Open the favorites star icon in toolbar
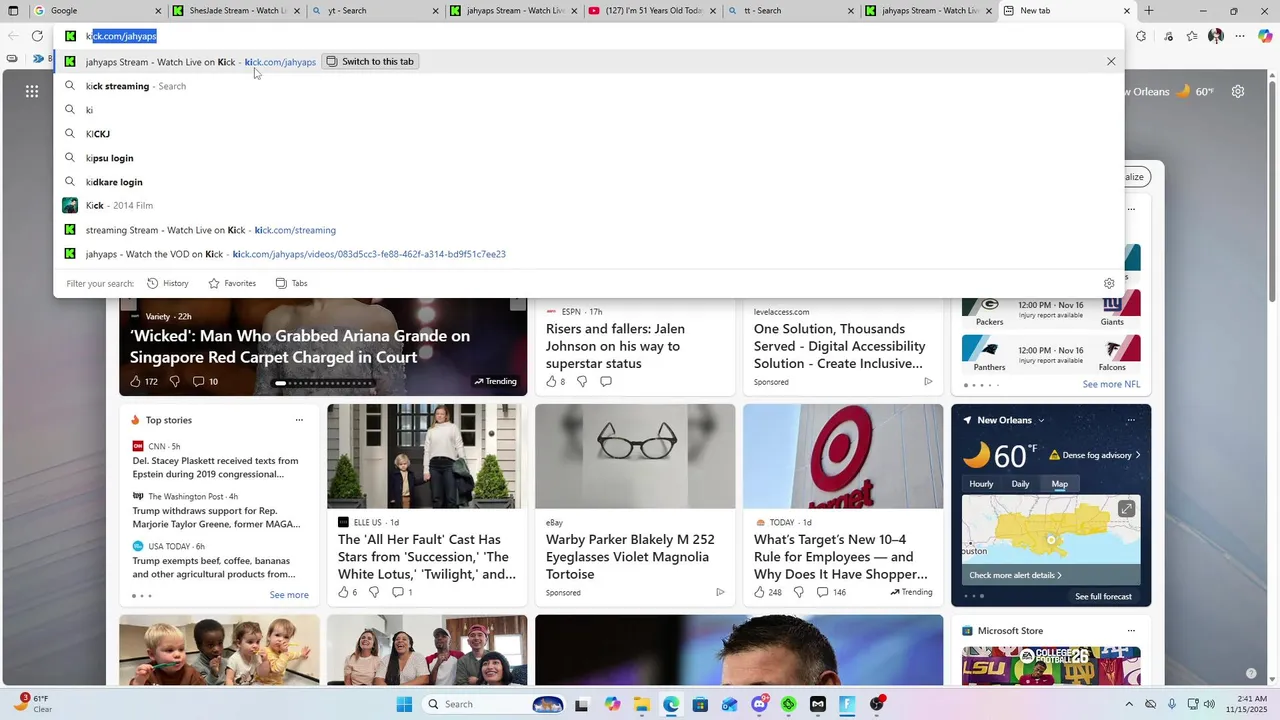The height and width of the screenshot is (720, 1280). click(1192, 36)
